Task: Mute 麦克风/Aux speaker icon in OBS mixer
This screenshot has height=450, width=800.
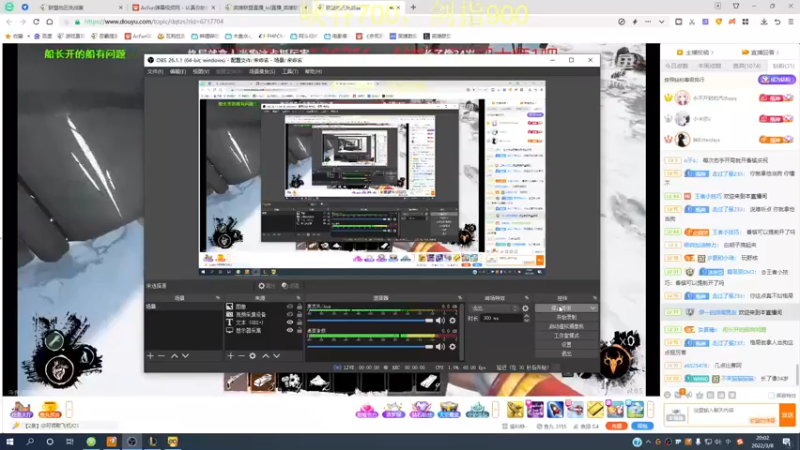Action: (x=440, y=320)
